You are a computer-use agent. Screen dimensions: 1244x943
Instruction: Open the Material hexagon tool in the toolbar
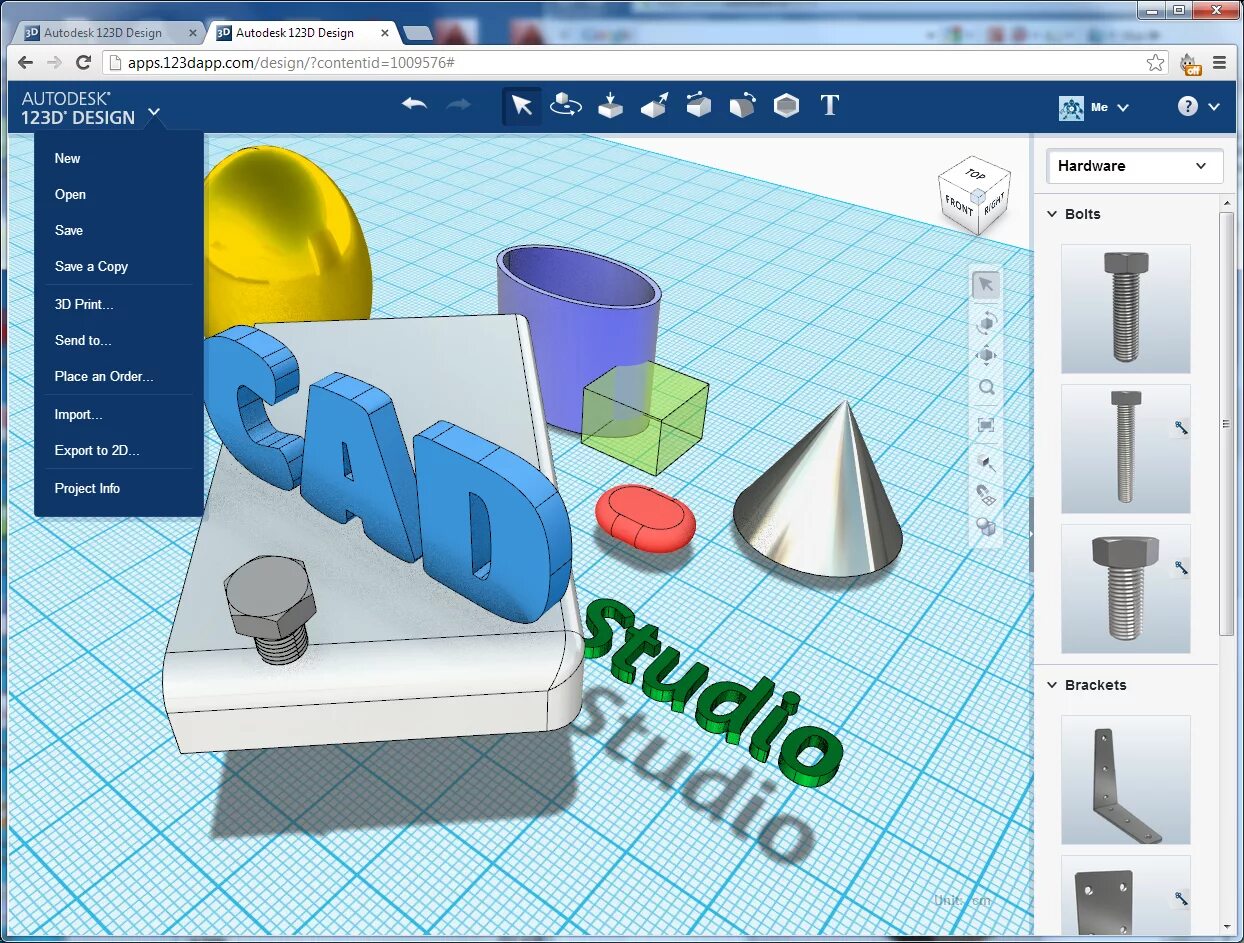click(787, 105)
